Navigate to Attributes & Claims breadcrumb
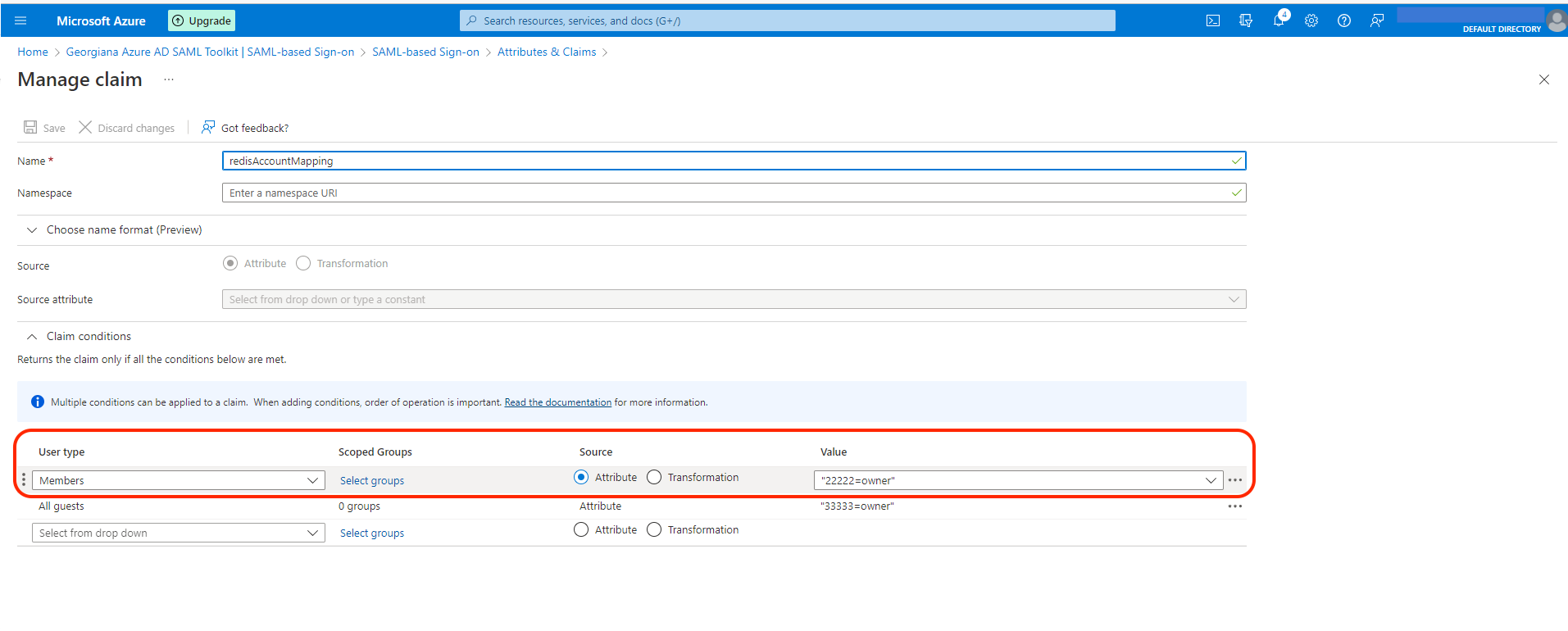The width and height of the screenshot is (1568, 631). click(x=547, y=52)
